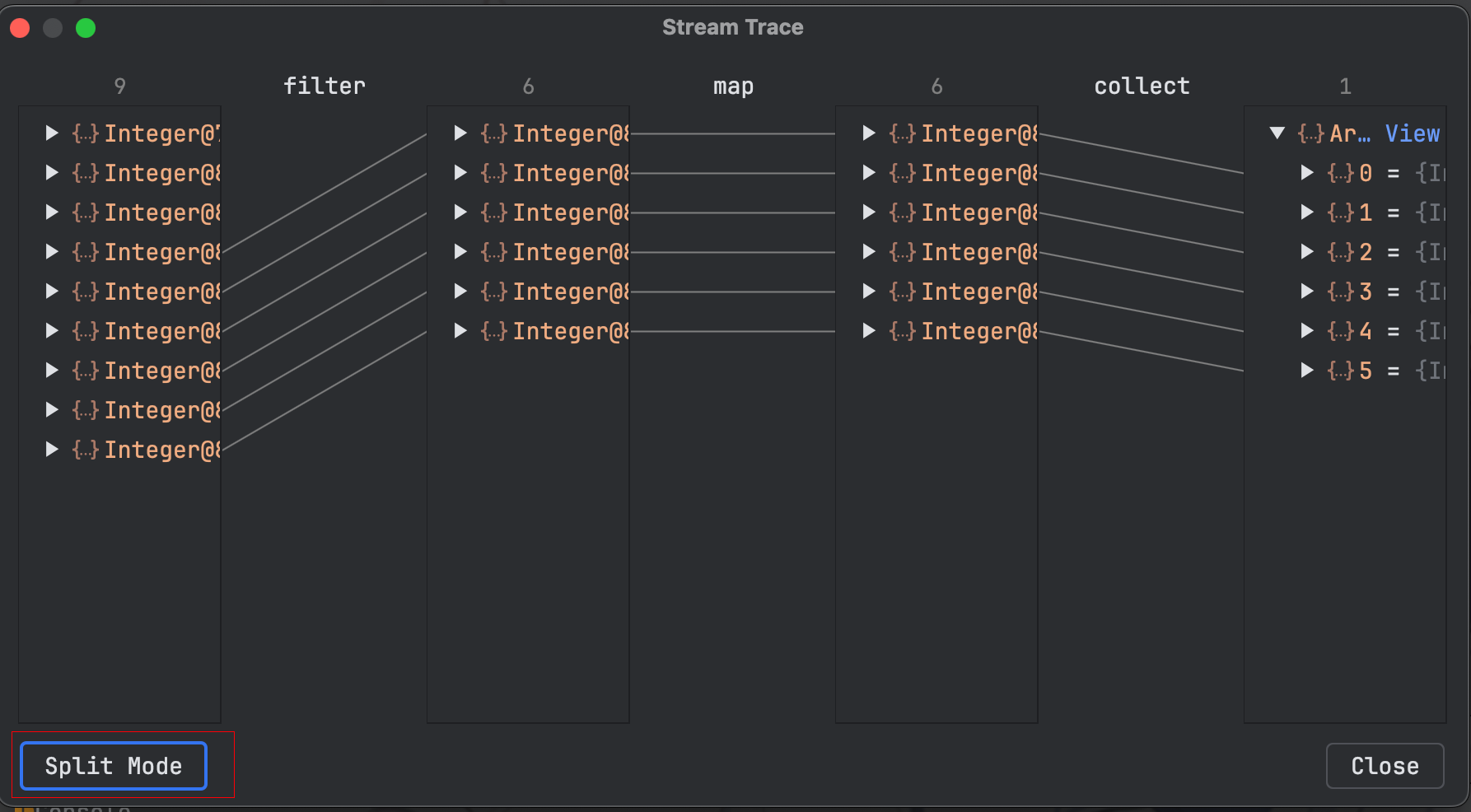This screenshot has width=1471, height=812.
Task: Select the object icon of the ArrayList result
Action: [x=1310, y=133]
